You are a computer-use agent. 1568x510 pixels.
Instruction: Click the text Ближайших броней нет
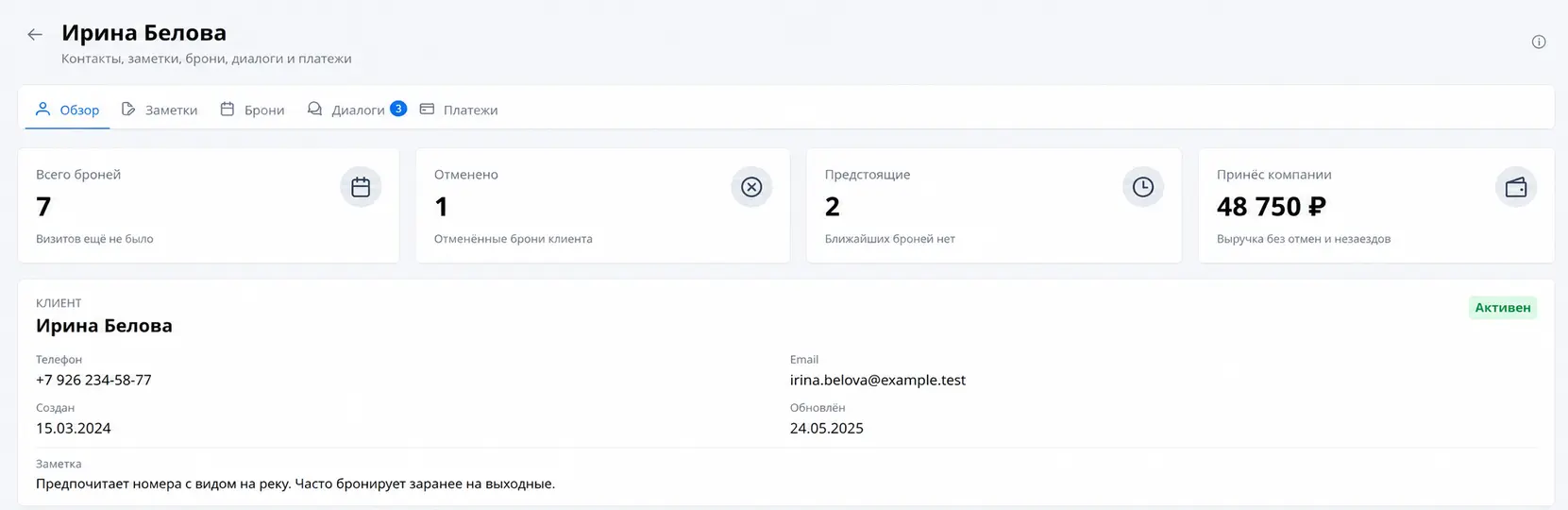coord(890,239)
